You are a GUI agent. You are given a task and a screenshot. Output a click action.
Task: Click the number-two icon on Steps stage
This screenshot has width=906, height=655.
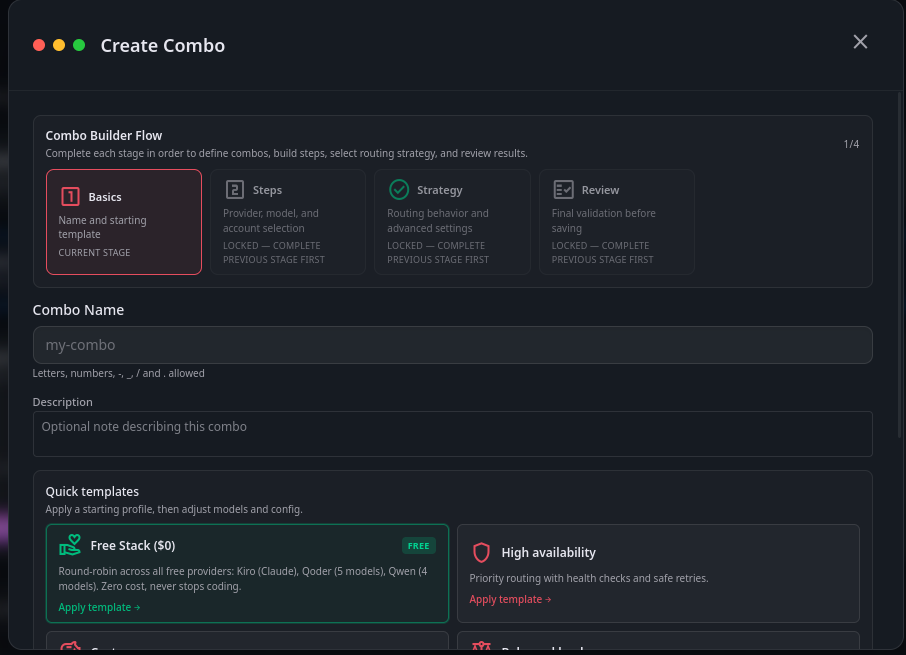tap(235, 189)
